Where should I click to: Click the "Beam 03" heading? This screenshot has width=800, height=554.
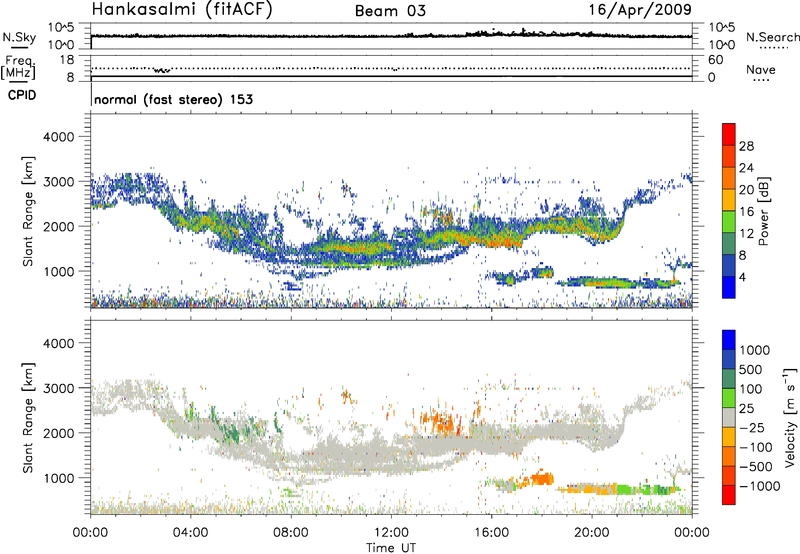tap(390, 11)
